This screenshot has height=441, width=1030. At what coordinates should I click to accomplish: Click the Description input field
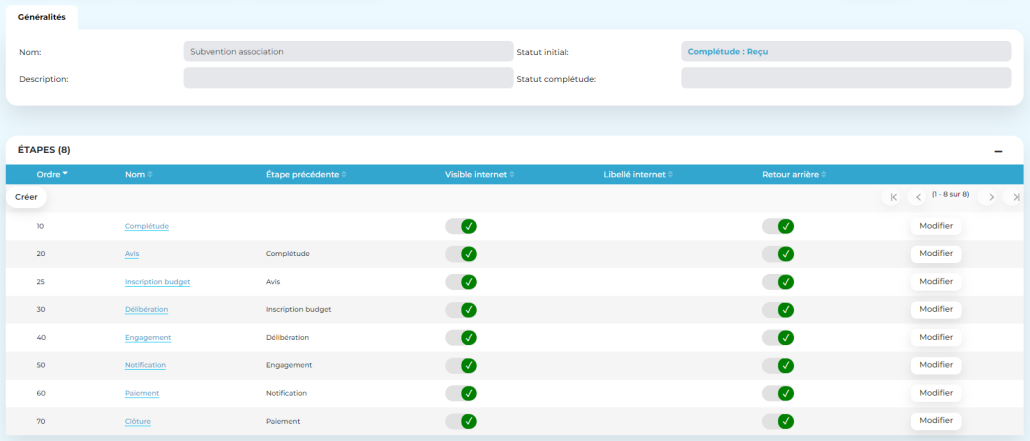click(347, 78)
